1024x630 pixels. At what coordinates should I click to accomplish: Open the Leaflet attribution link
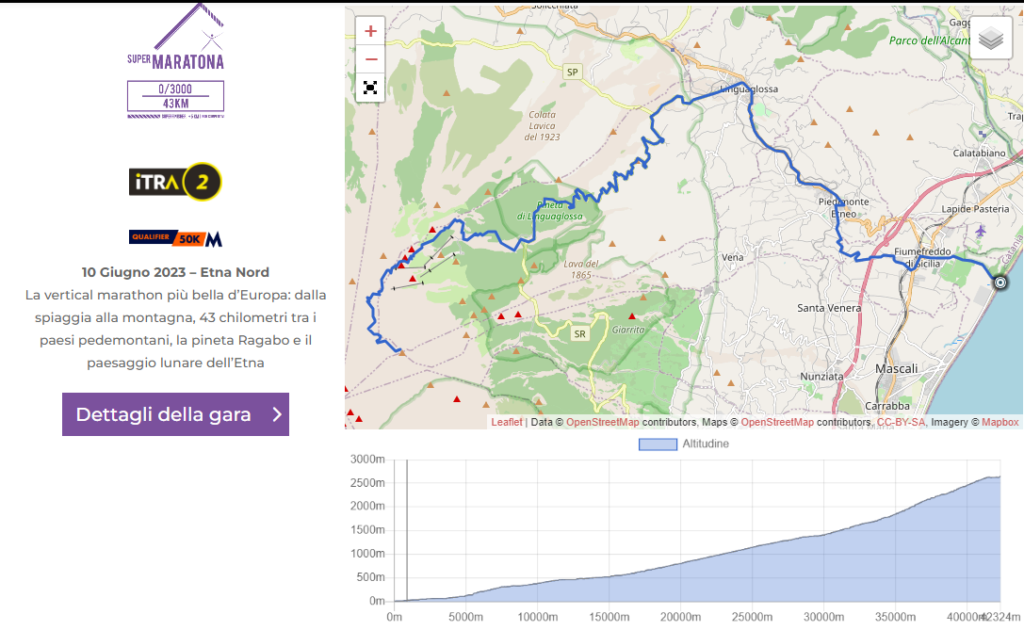[507, 422]
